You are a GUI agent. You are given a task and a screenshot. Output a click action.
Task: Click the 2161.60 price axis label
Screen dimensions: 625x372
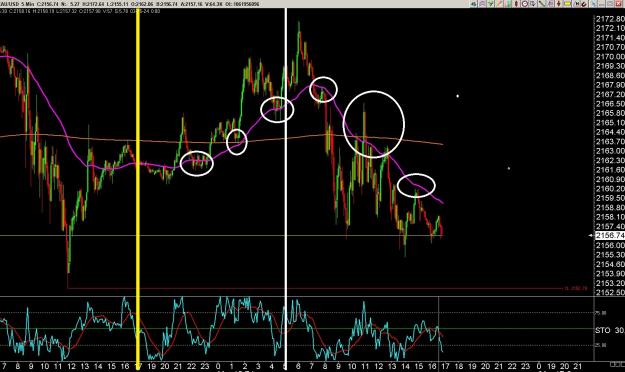click(x=610, y=169)
